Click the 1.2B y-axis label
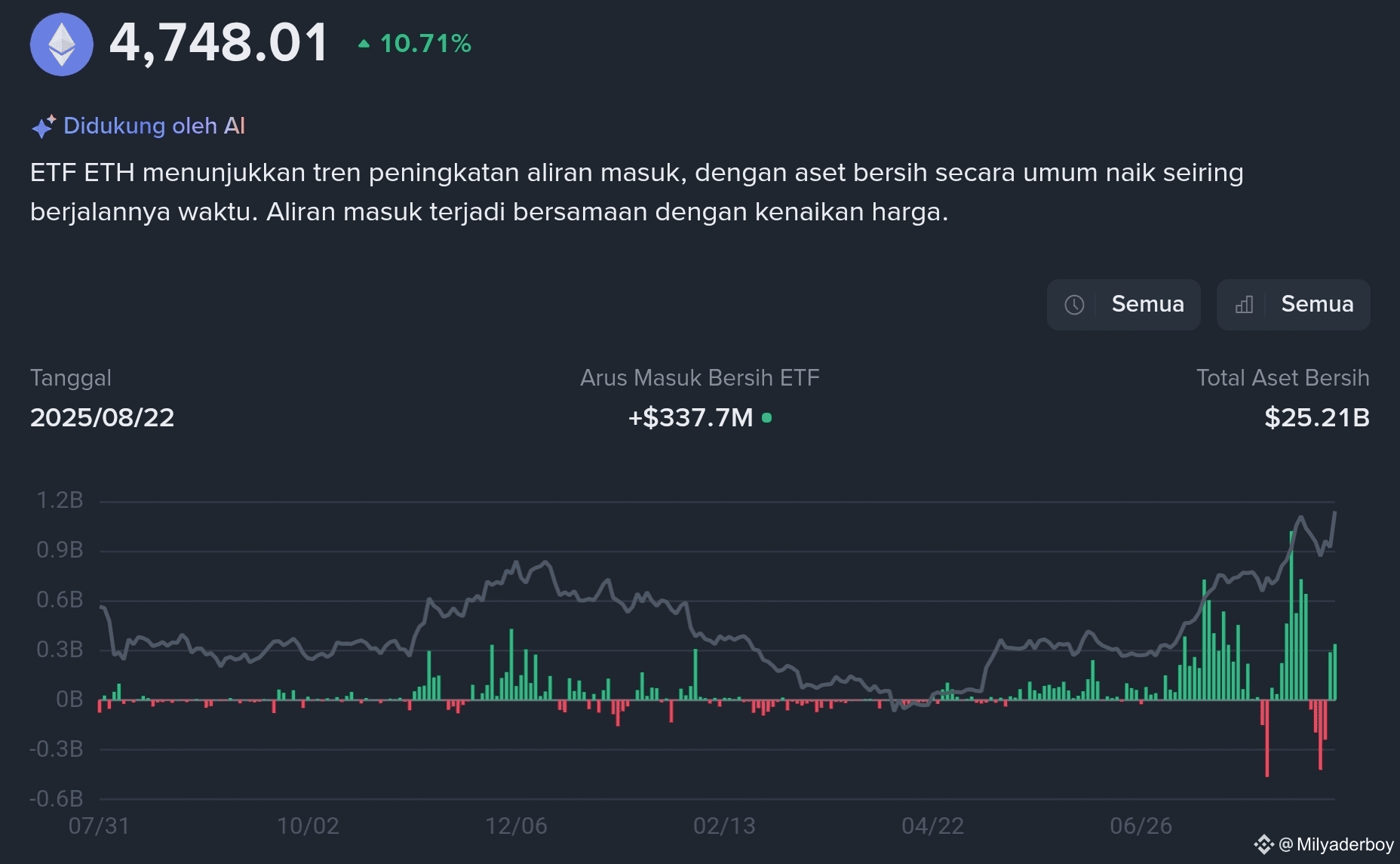The width and height of the screenshot is (1400, 864). [x=60, y=500]
